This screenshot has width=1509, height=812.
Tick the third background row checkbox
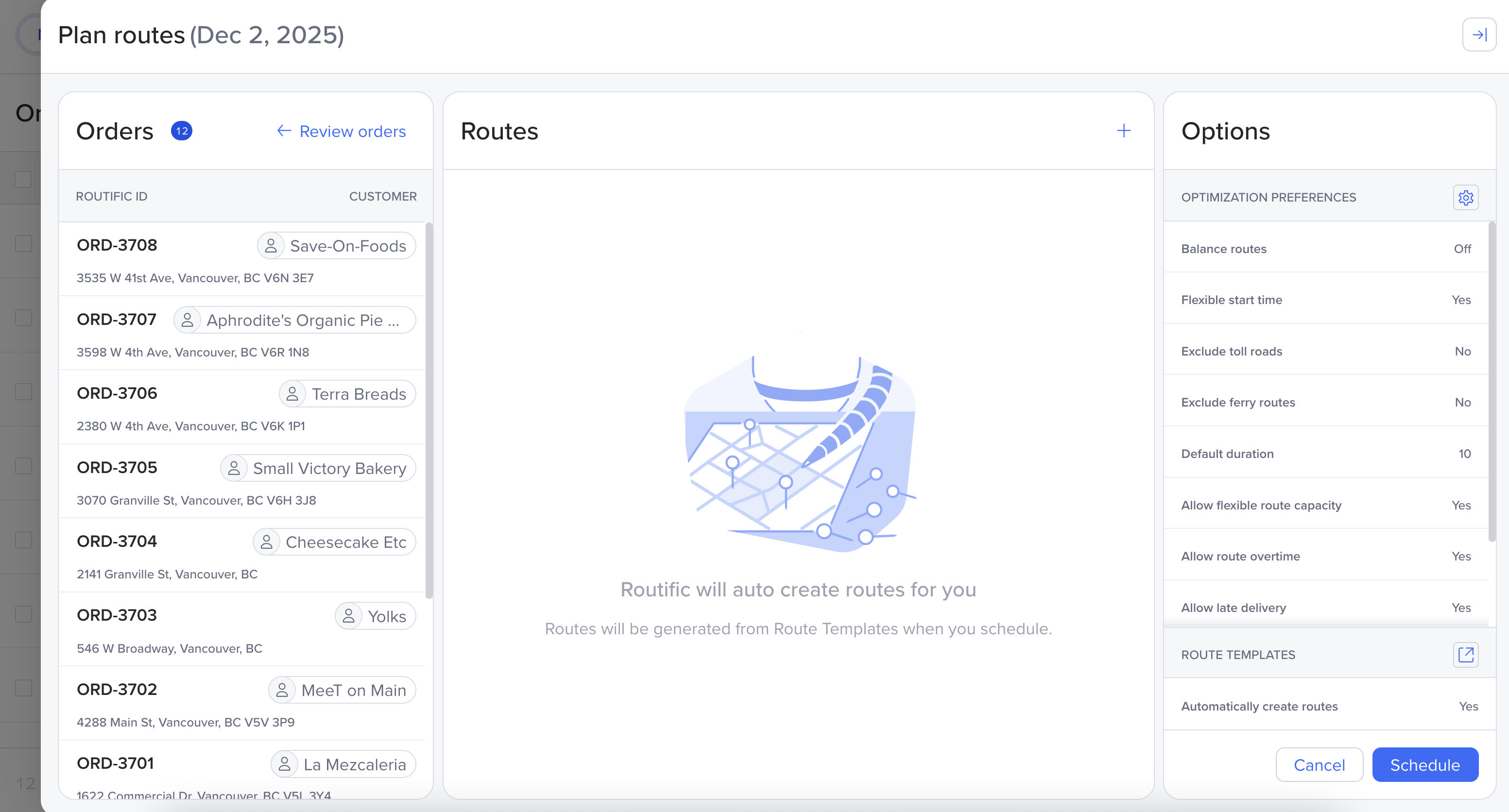(x=23, y=318)
